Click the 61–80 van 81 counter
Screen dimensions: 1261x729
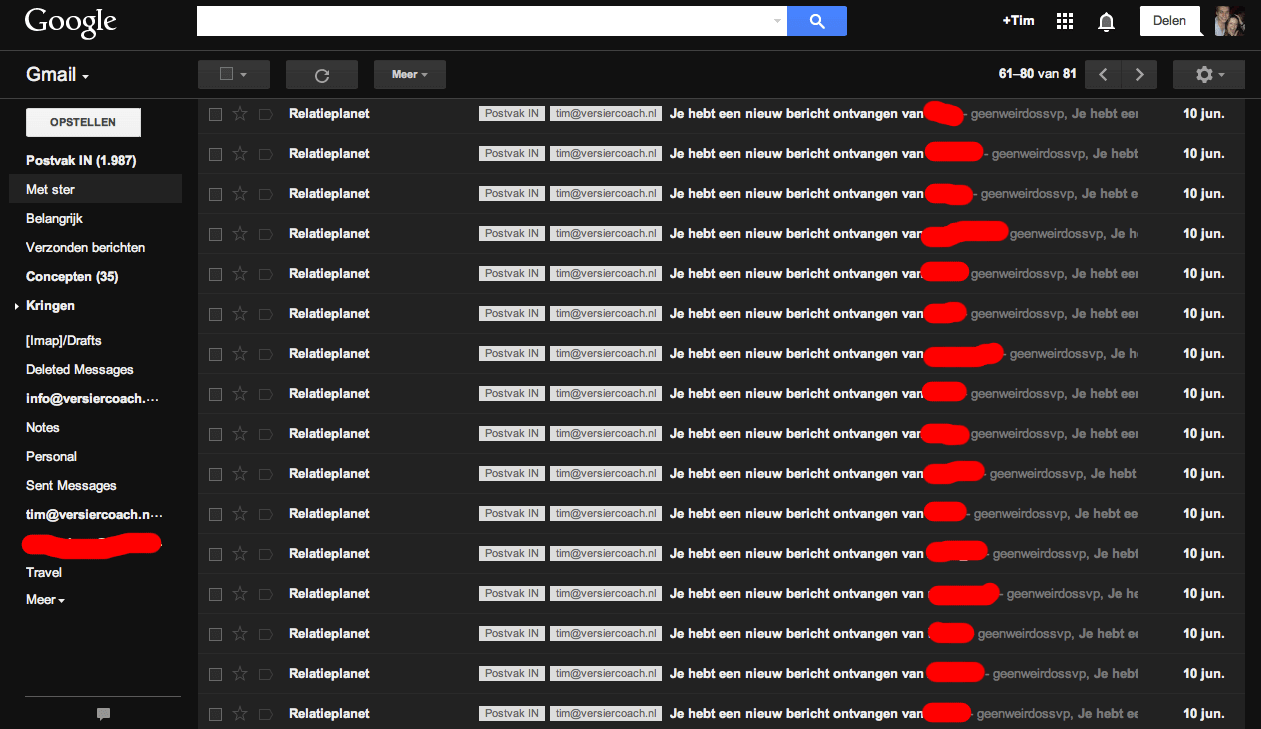[x=1037, y=74]
